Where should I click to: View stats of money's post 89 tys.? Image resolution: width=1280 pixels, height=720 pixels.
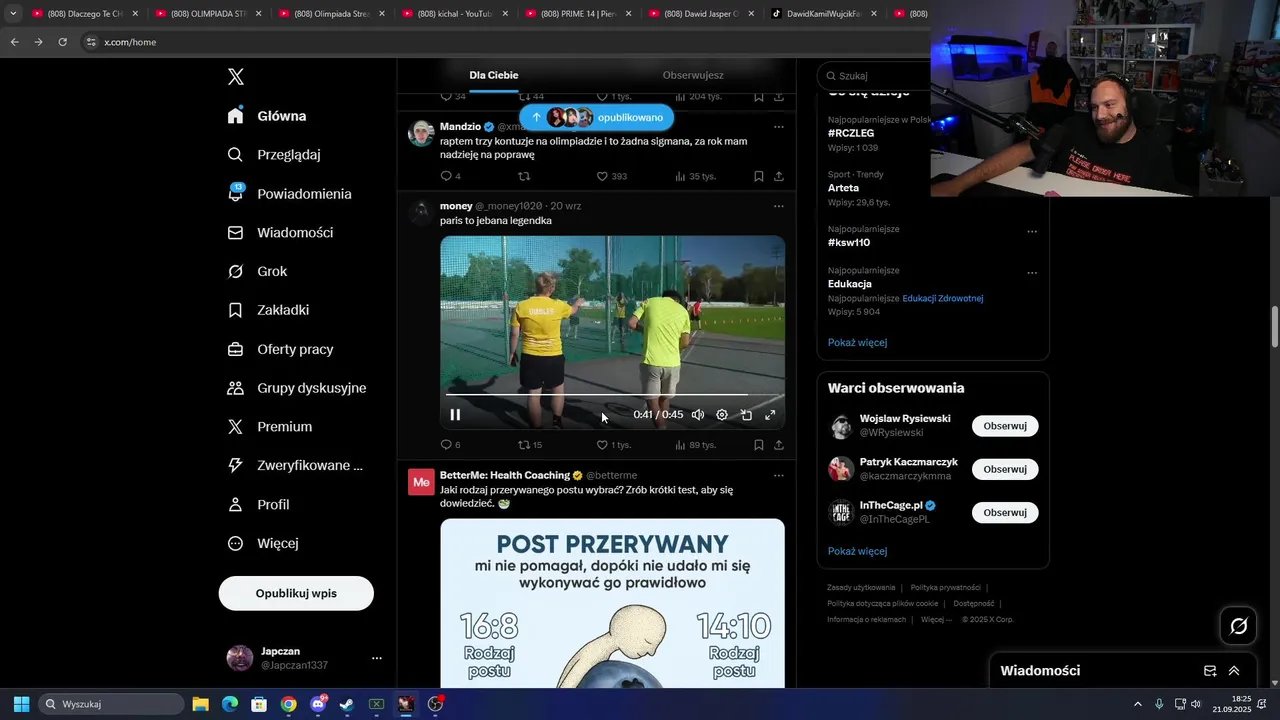click(696, 445)
